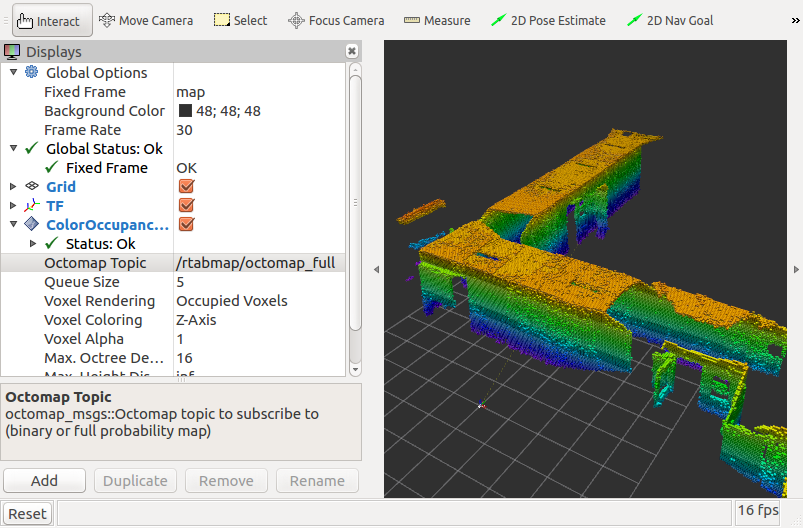Pick the Measure tool

(x=437, y=20)
